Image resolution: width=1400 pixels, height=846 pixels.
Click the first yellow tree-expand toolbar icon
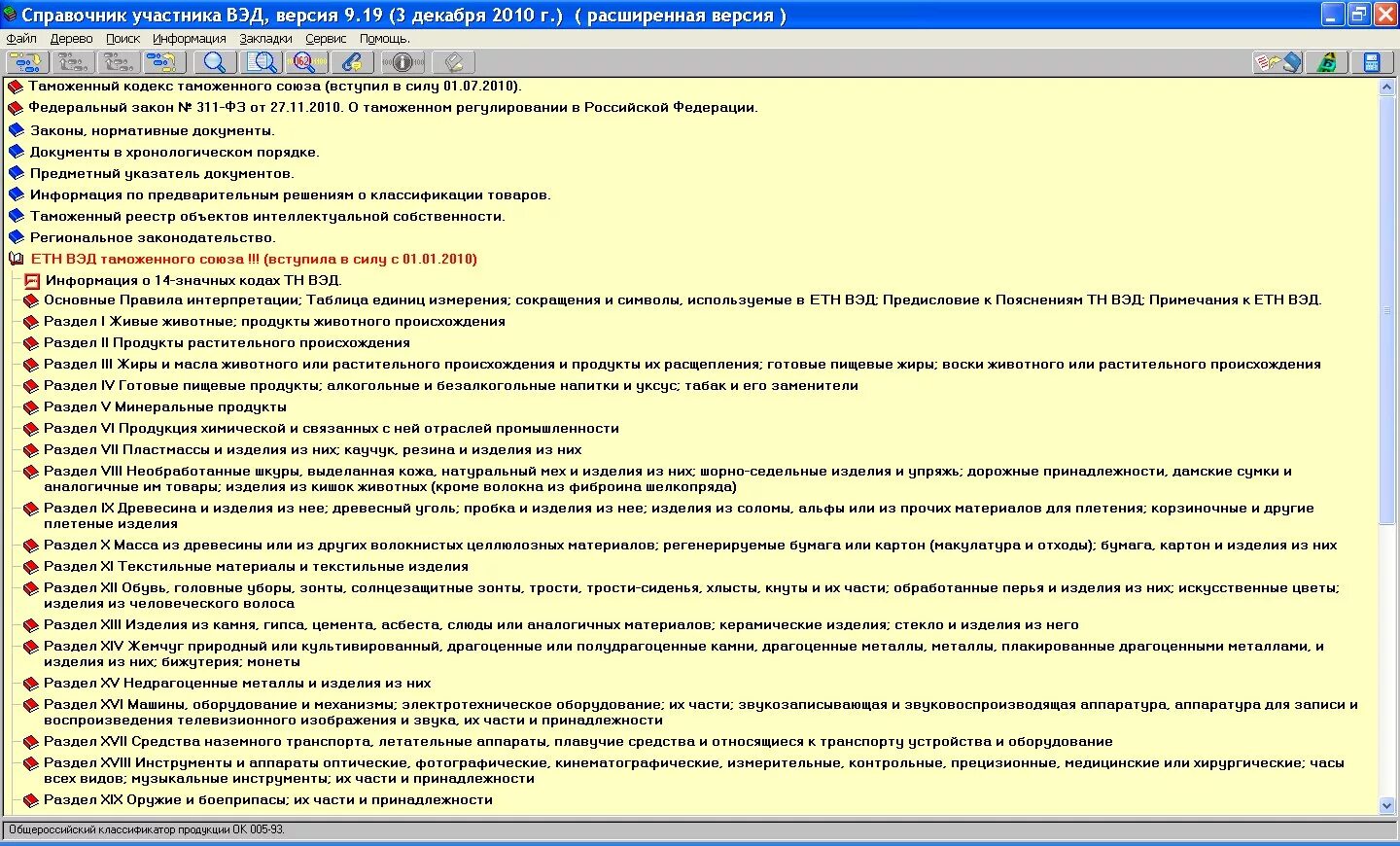(x=27, y=62)
